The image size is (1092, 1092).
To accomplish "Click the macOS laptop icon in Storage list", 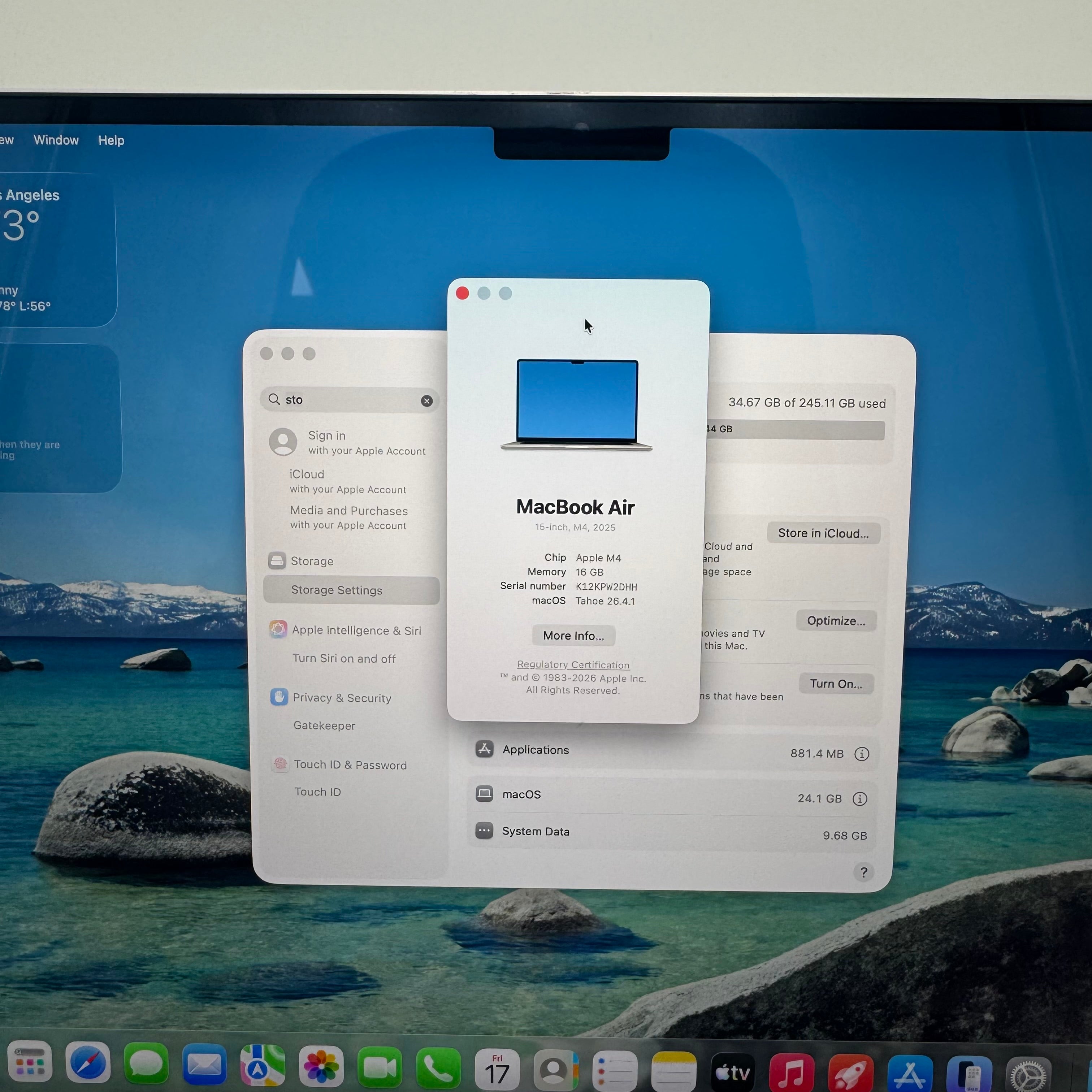I will [x=484, y=794].
